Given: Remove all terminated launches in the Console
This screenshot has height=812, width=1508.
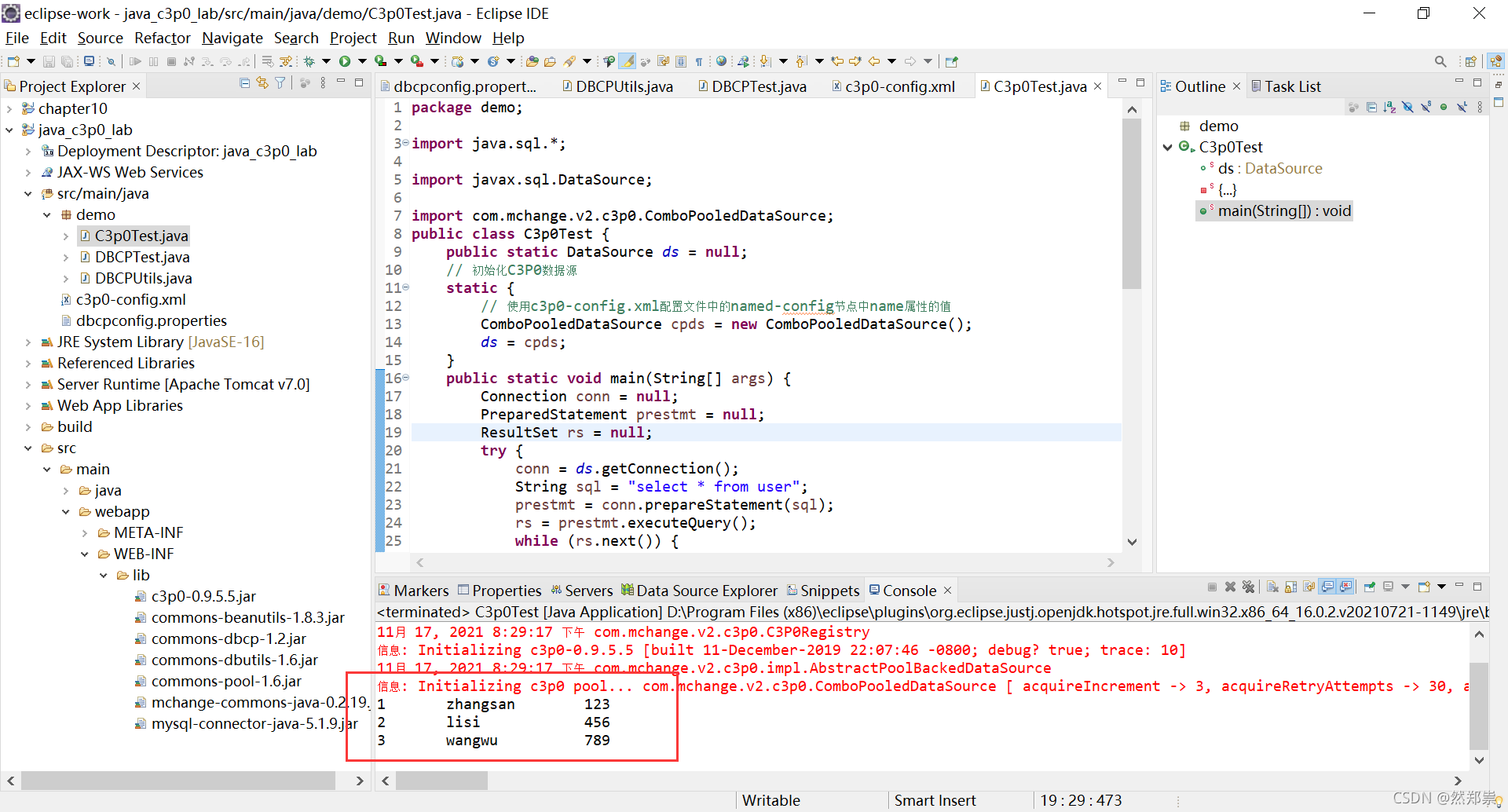Looking at the screenshot, I should (1249, 587).
